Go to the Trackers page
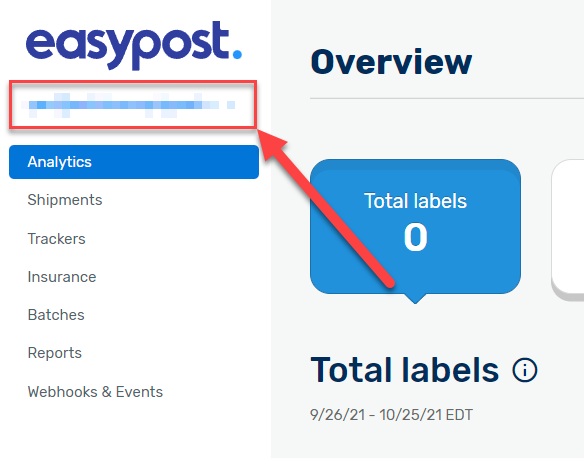584x458 pixels. coord(57,239)
